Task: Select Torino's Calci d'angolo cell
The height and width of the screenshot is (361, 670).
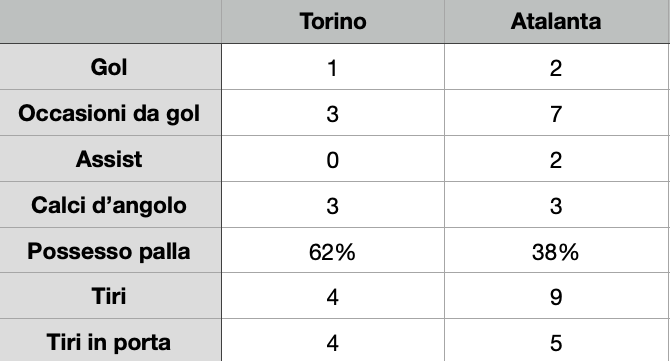Action: pos(333,205)
